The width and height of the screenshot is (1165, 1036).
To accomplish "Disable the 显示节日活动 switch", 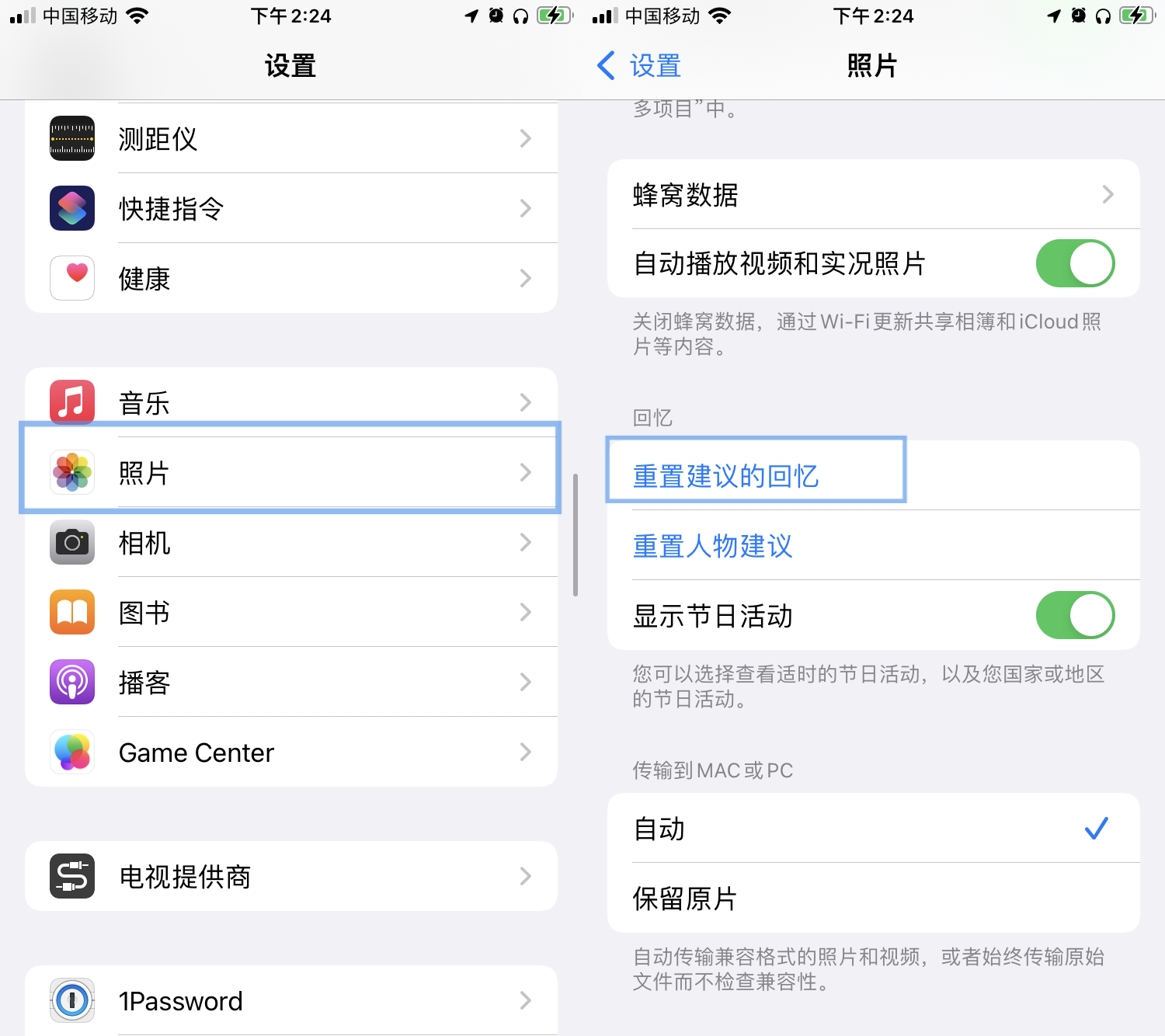I will (x=1076, y=616).
